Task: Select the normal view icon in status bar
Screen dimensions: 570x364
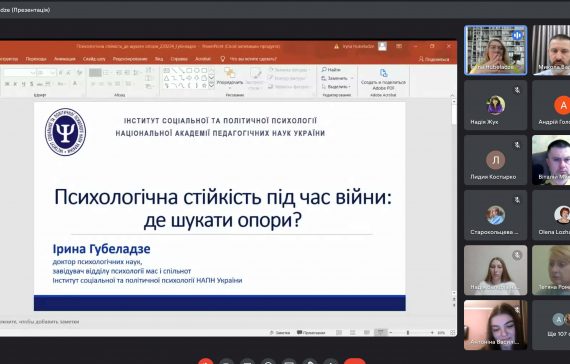Action: [x=339, y=332]
